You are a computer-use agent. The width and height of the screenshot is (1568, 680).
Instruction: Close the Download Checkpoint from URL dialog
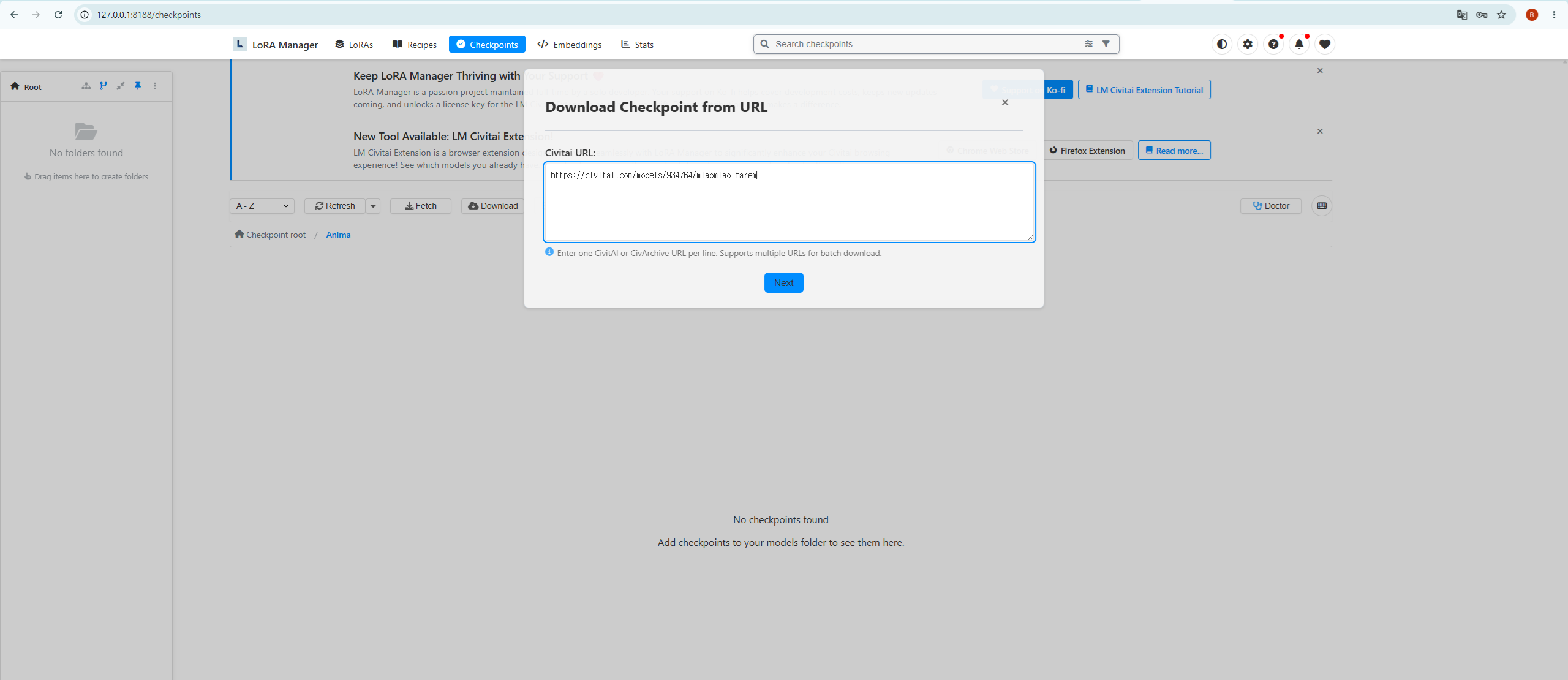(x=1005, y=102)
